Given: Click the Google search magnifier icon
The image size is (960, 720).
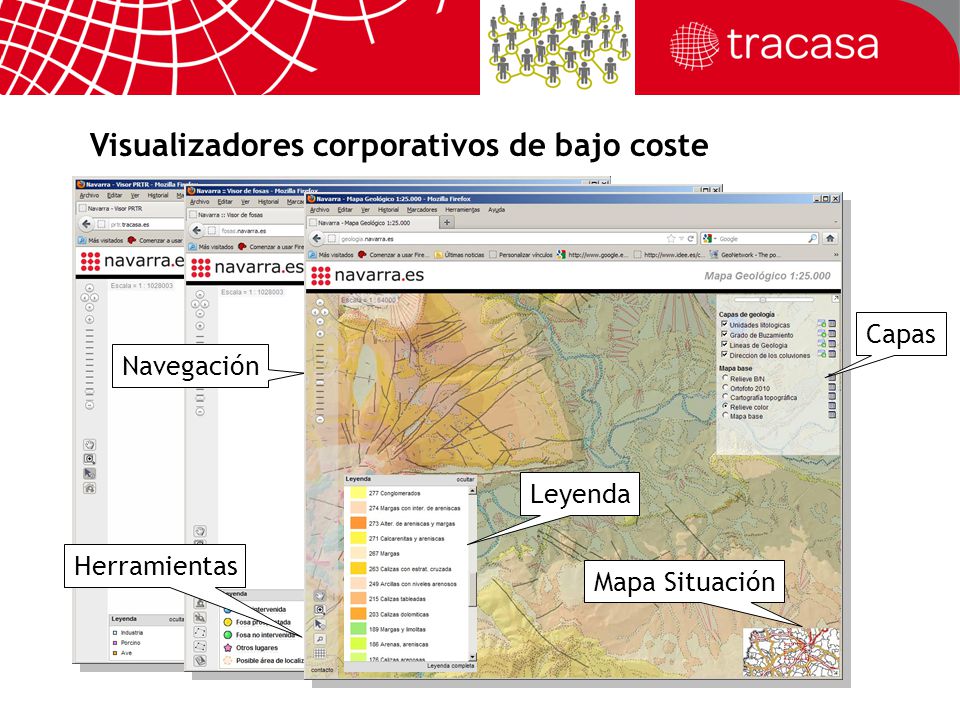Looking at the screenshot, I should tap(812, 238).
